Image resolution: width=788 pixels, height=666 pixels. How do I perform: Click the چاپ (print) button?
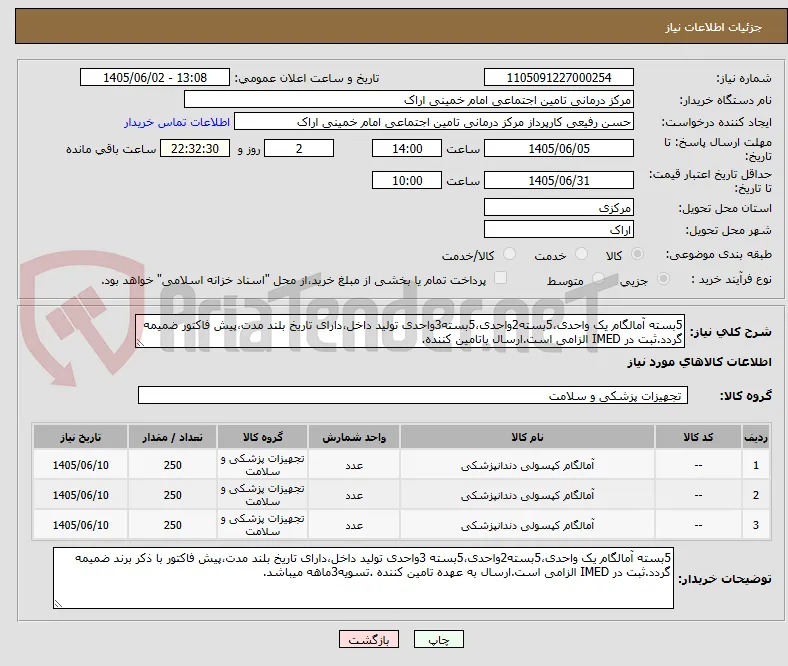(438, 639)
